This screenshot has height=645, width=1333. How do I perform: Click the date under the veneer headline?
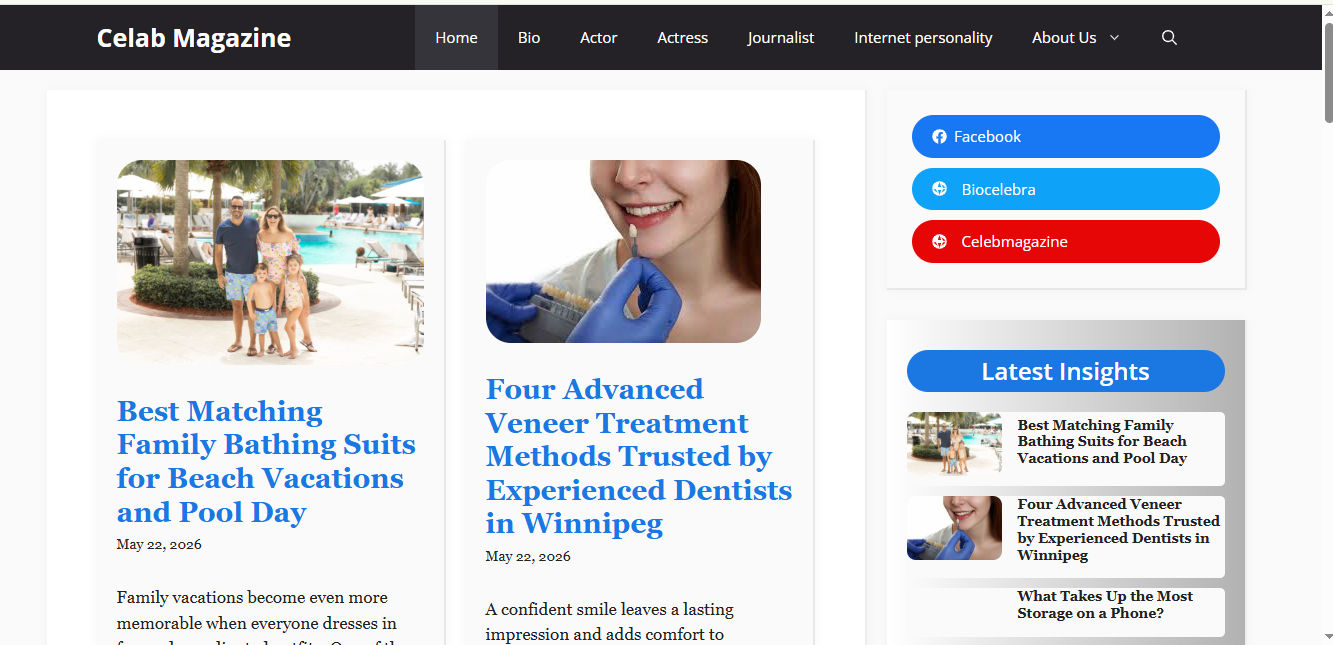528,557
